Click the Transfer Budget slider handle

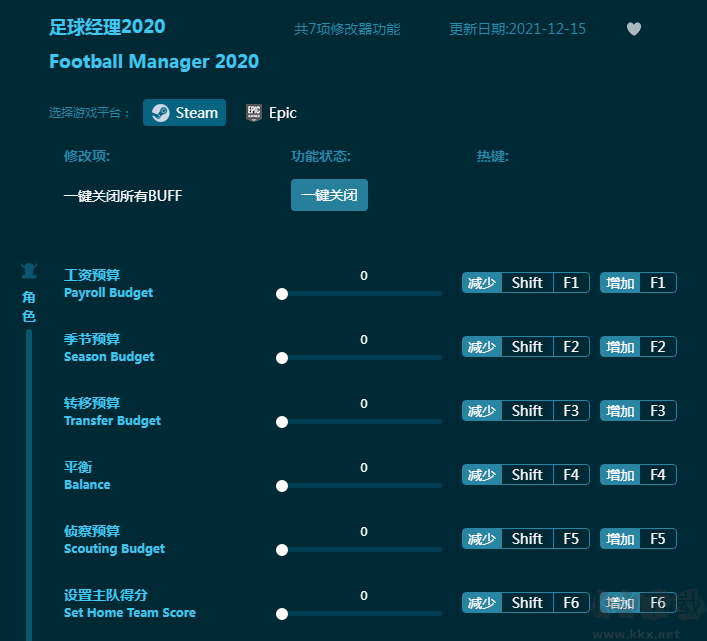pos(282,422)
